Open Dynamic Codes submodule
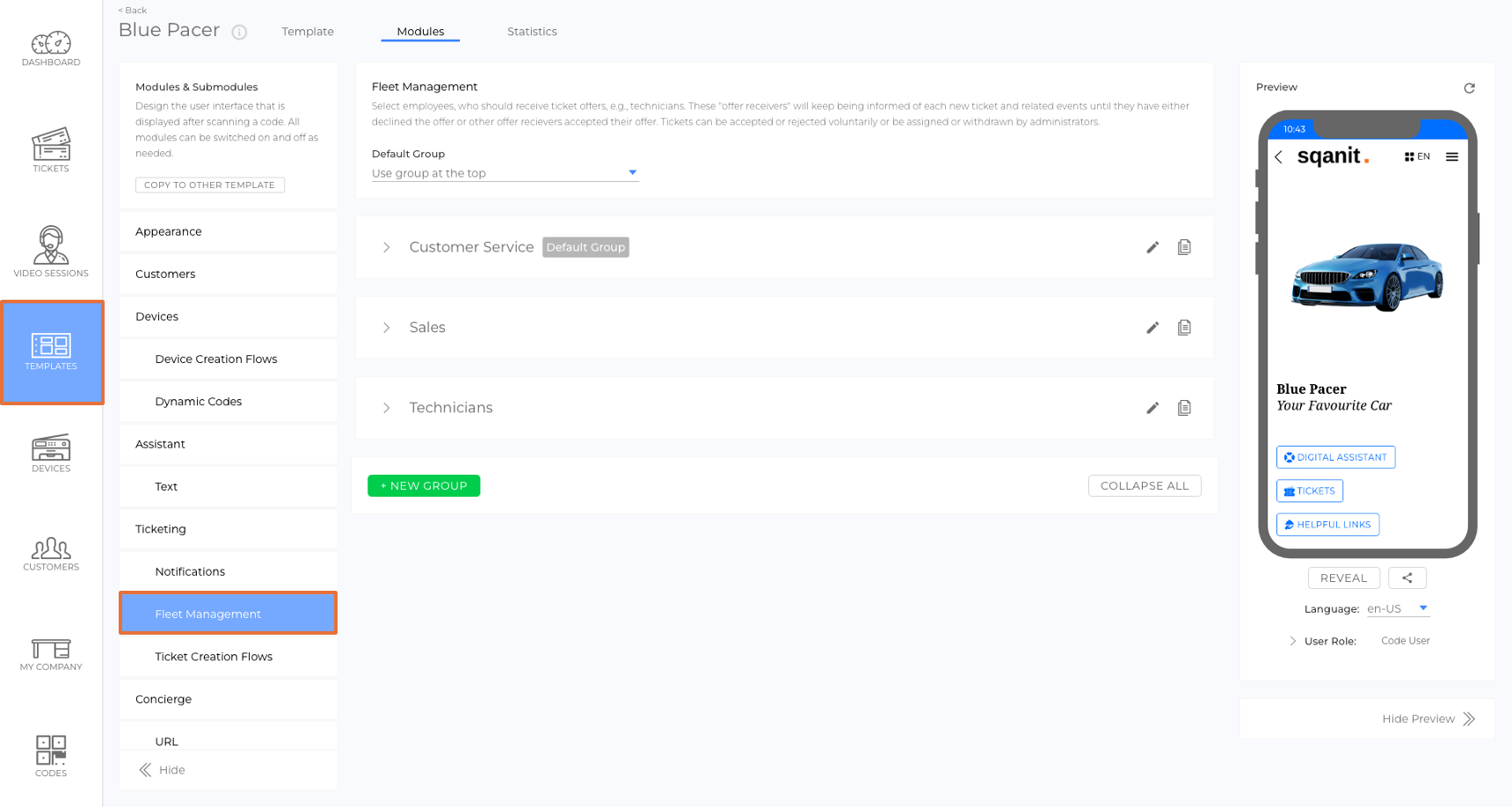Image resolution: width=1512 pixels, height=807 pixels. click(229, 402)
